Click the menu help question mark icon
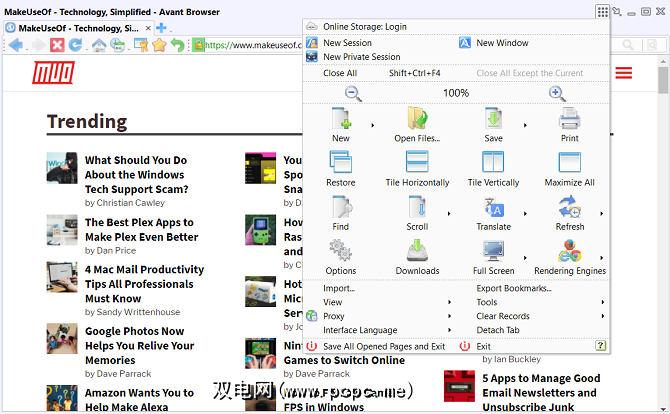The image size is (670, 414). [600, 346]
